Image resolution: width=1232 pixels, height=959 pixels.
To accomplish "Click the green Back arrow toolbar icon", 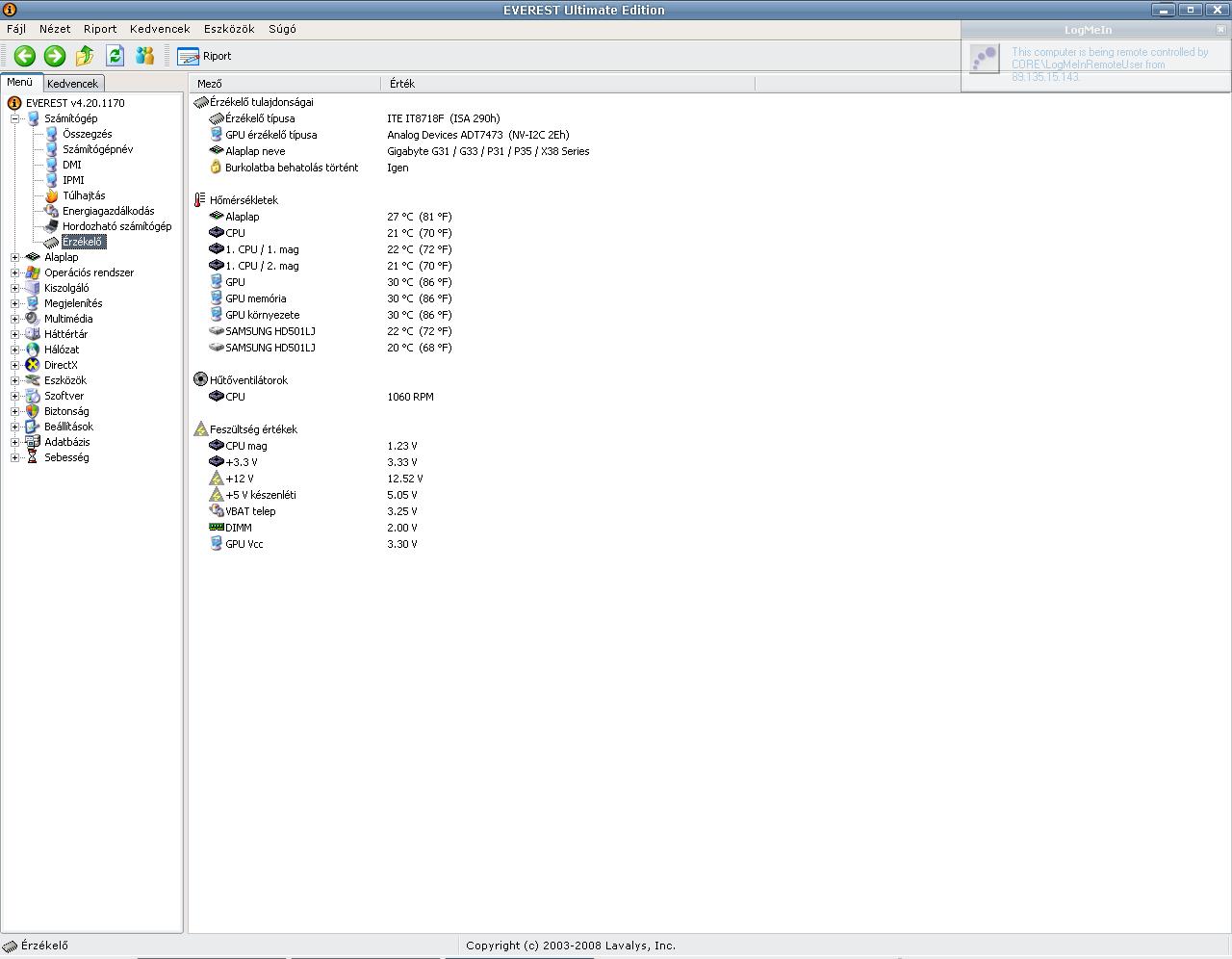I will [x=25, y=56].
